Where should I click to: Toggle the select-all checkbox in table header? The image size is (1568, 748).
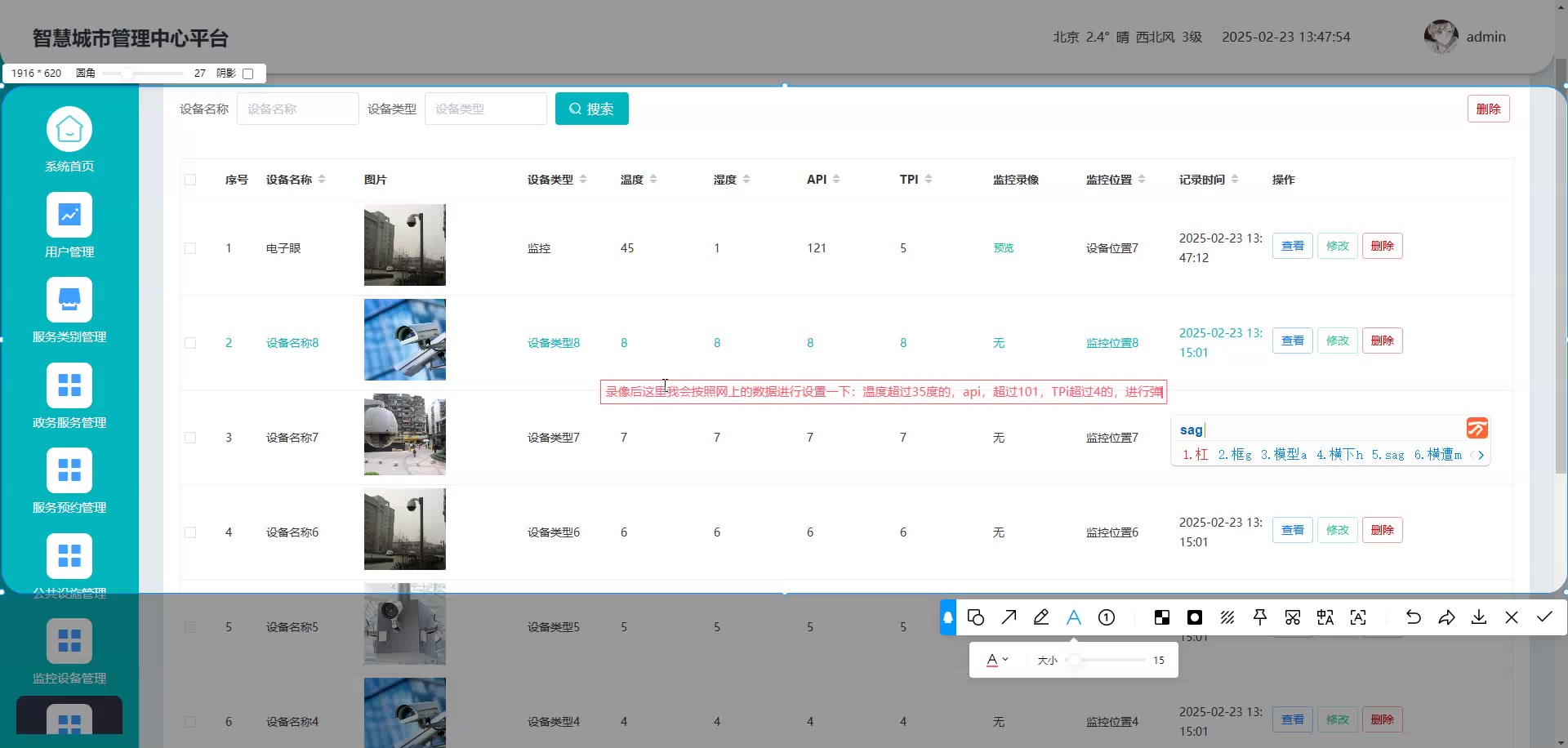click(x=190, y=180)
